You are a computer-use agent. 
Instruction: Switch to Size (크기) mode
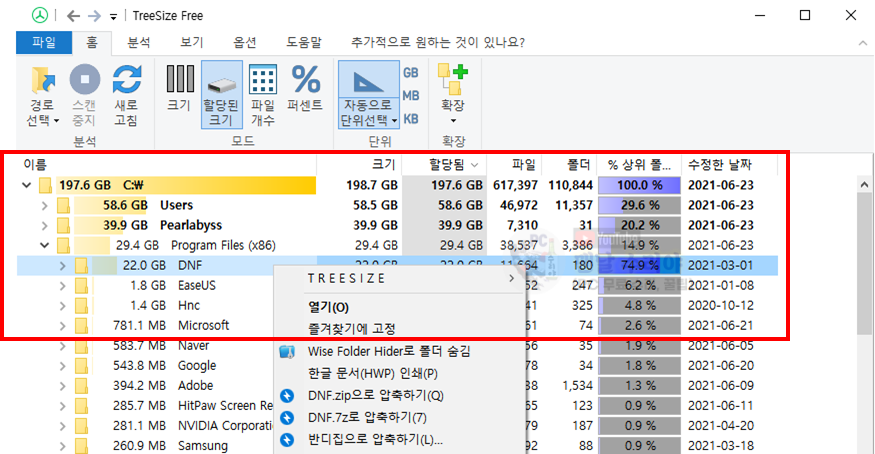tap(180, 88)
